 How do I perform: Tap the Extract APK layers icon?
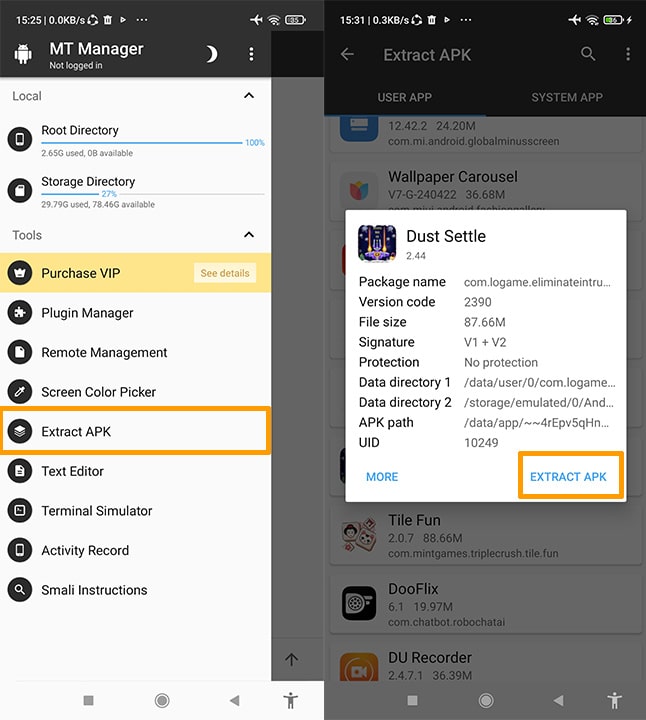click(20, 431)
